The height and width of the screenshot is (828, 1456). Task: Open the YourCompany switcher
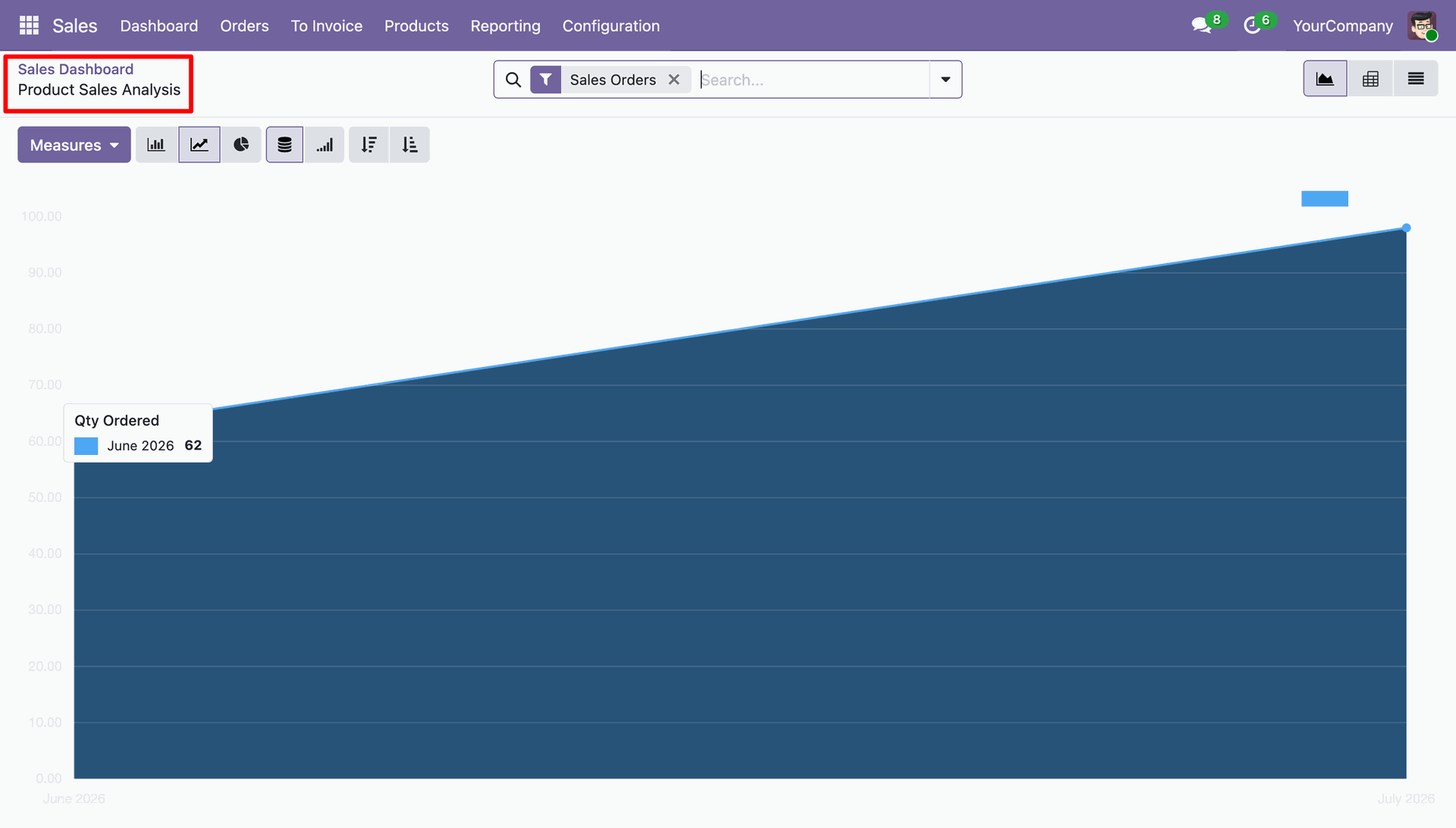[x=1342, y=26]
